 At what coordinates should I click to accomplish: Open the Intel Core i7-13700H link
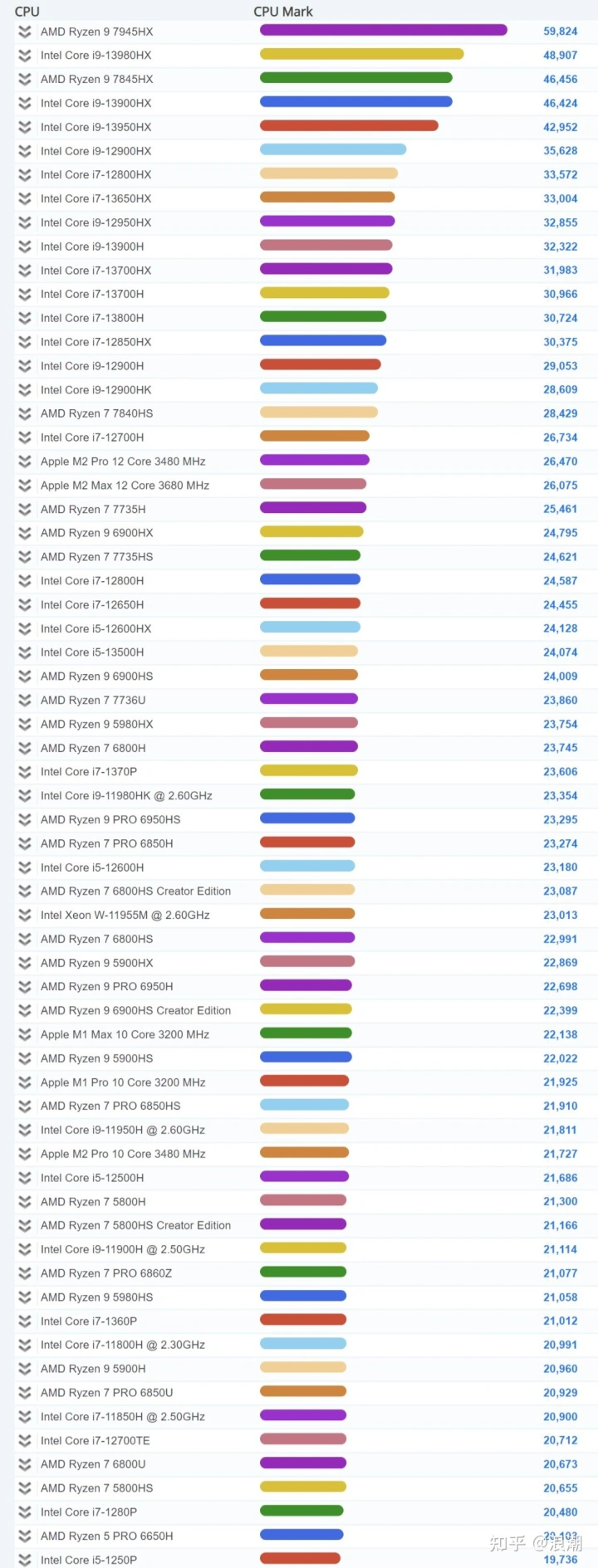coord(92,295)
